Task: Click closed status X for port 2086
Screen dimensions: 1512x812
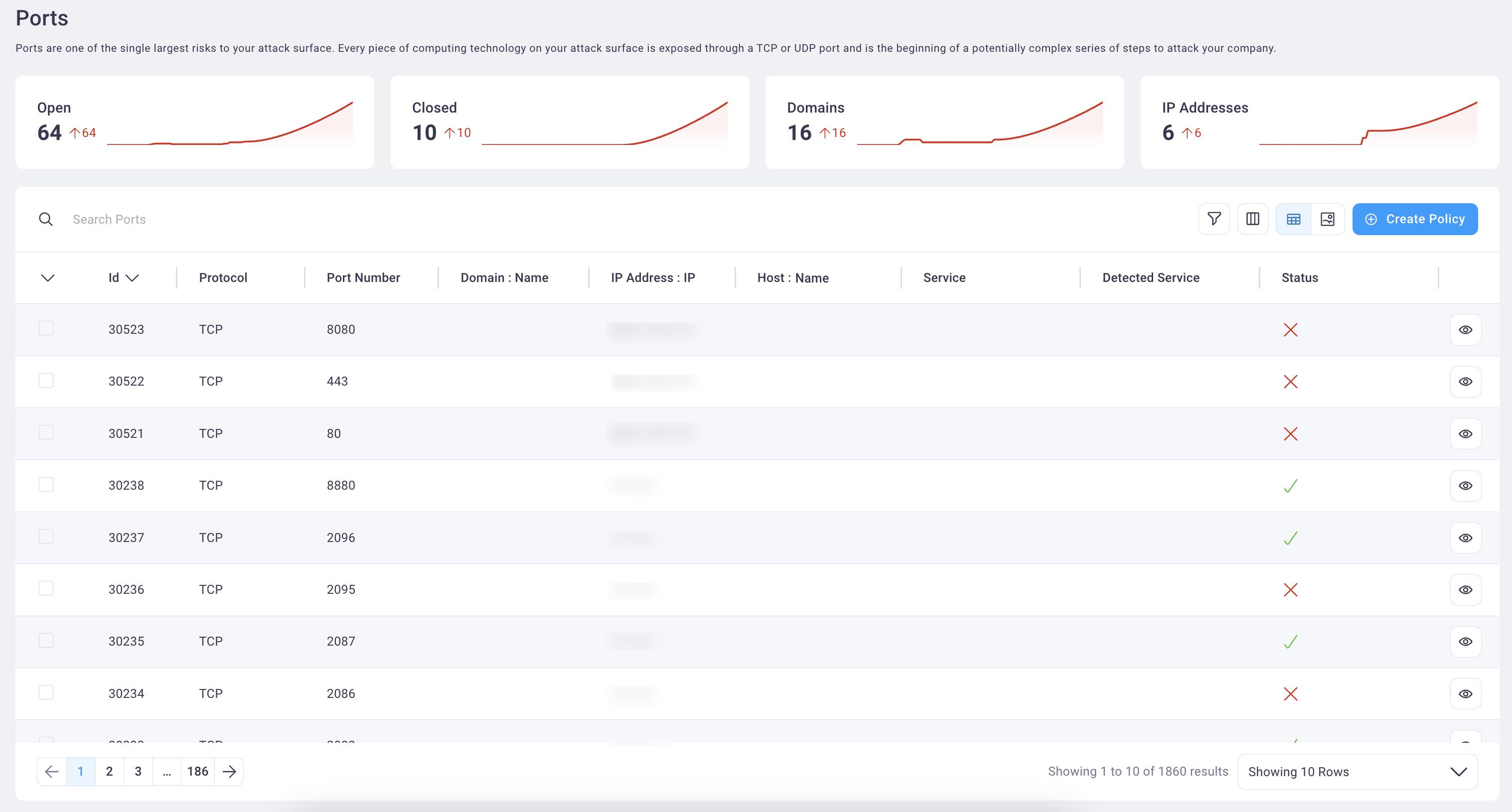Action: click(x=1290, y=693)
